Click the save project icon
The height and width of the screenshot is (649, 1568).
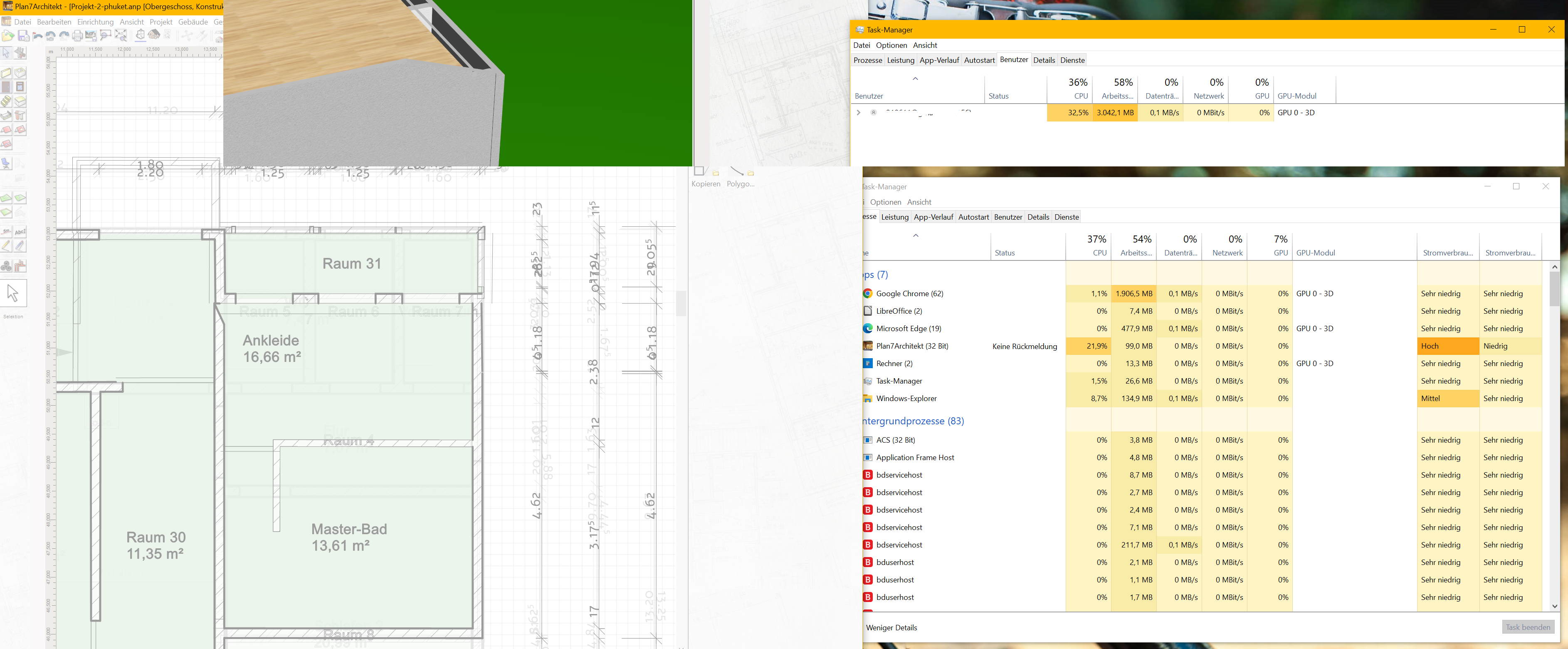click(23, 35)
